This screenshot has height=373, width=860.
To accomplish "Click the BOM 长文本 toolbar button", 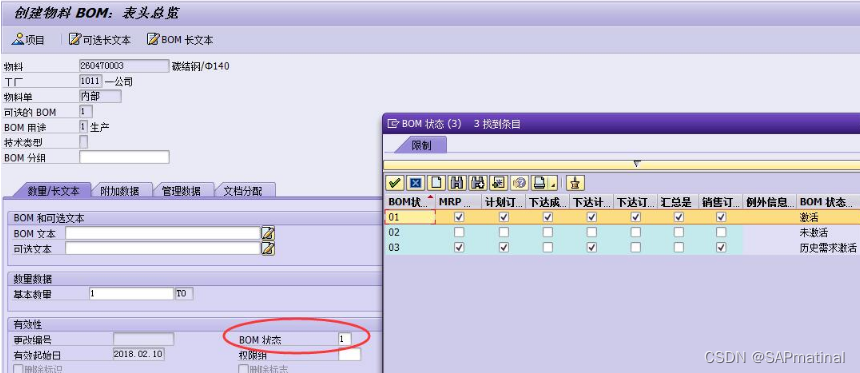I will pos(180,40).
